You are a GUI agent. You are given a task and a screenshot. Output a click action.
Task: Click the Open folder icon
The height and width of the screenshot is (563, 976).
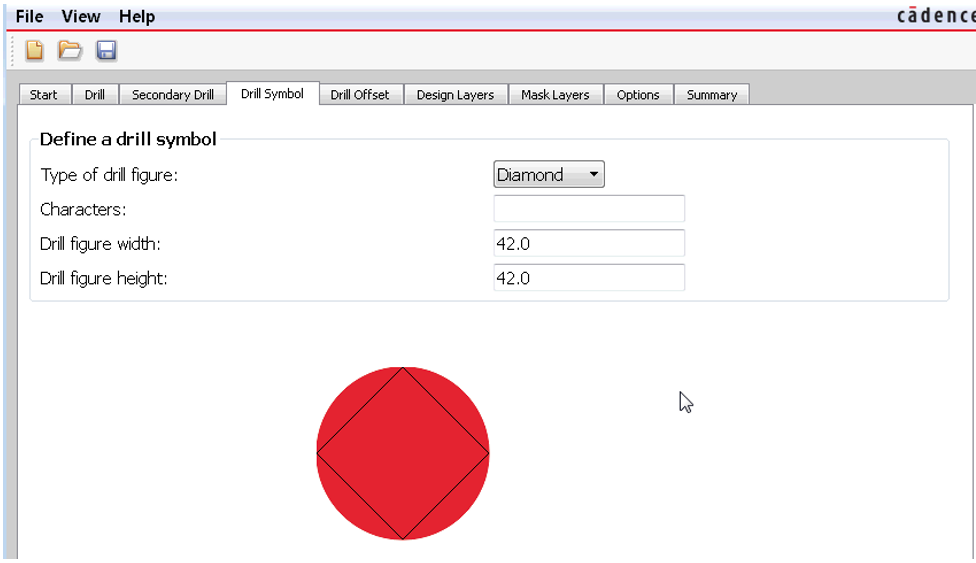[x=70, y=50]
